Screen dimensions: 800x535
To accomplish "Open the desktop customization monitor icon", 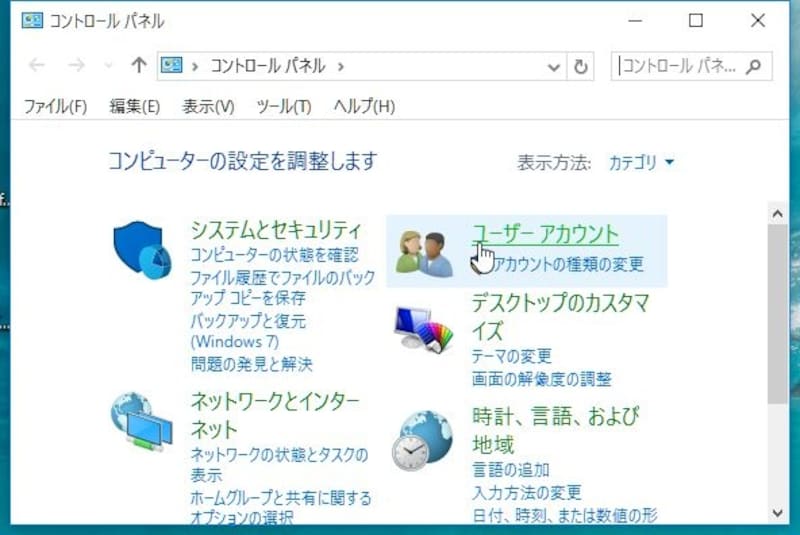I will click(424, 329).
